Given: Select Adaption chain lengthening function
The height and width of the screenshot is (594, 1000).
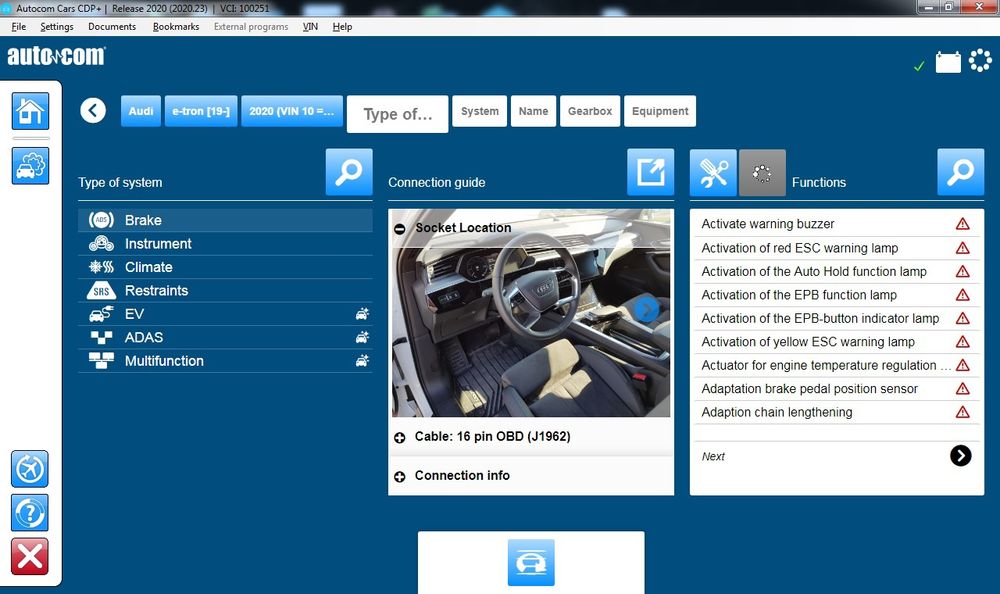Looking at the screenshot, I should pyautogui.click(x=836, y=412).
